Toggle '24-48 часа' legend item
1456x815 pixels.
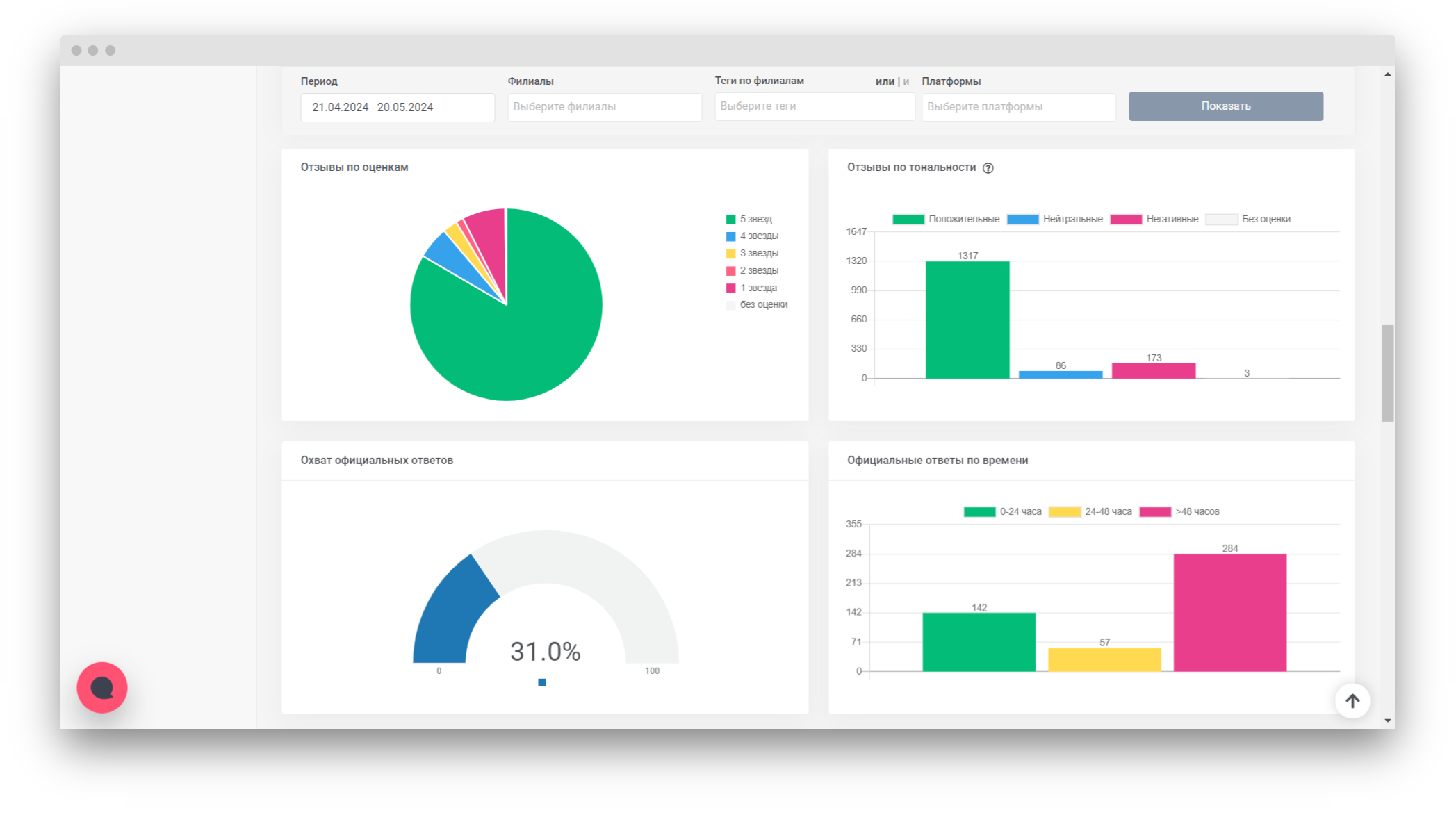(x=1090, y=512)
